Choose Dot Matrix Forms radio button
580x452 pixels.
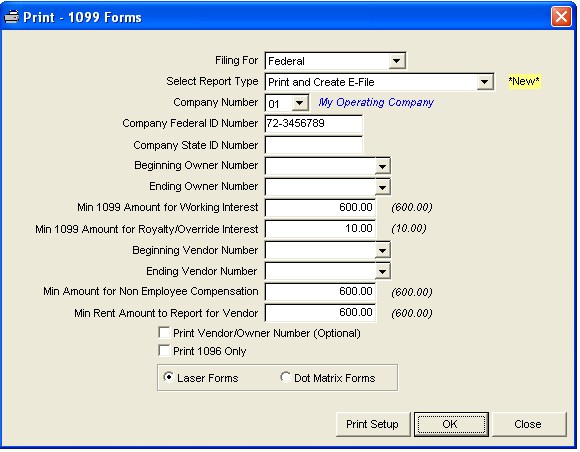285,377
